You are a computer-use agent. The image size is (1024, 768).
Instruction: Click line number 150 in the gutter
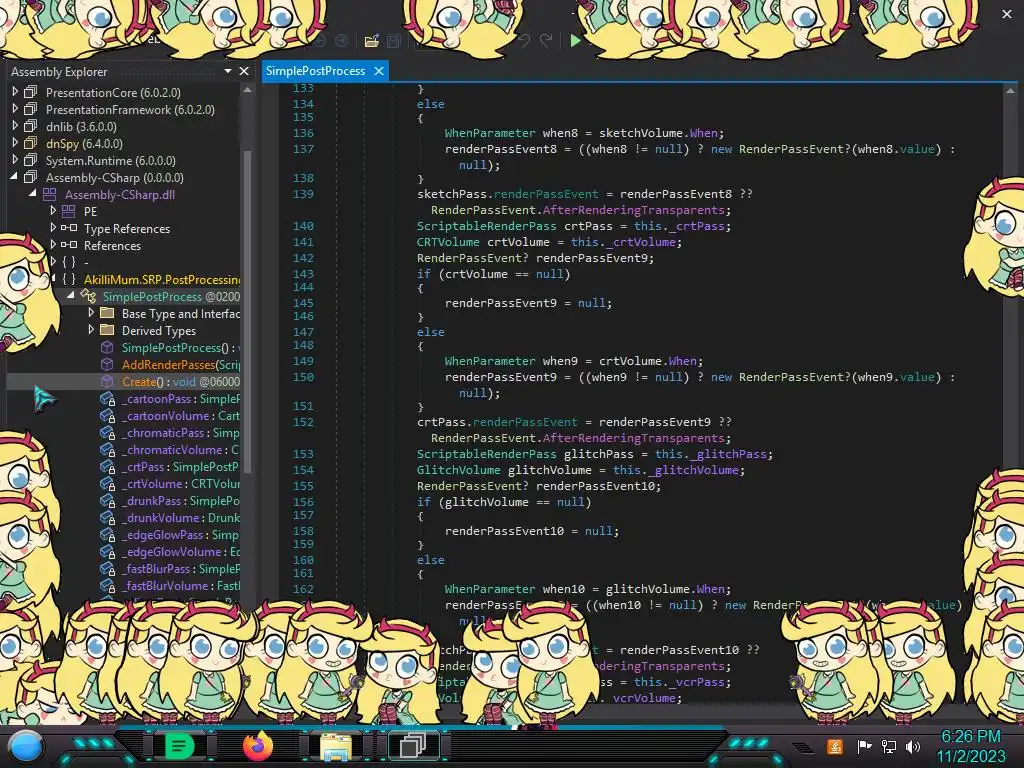pos(303,377)
